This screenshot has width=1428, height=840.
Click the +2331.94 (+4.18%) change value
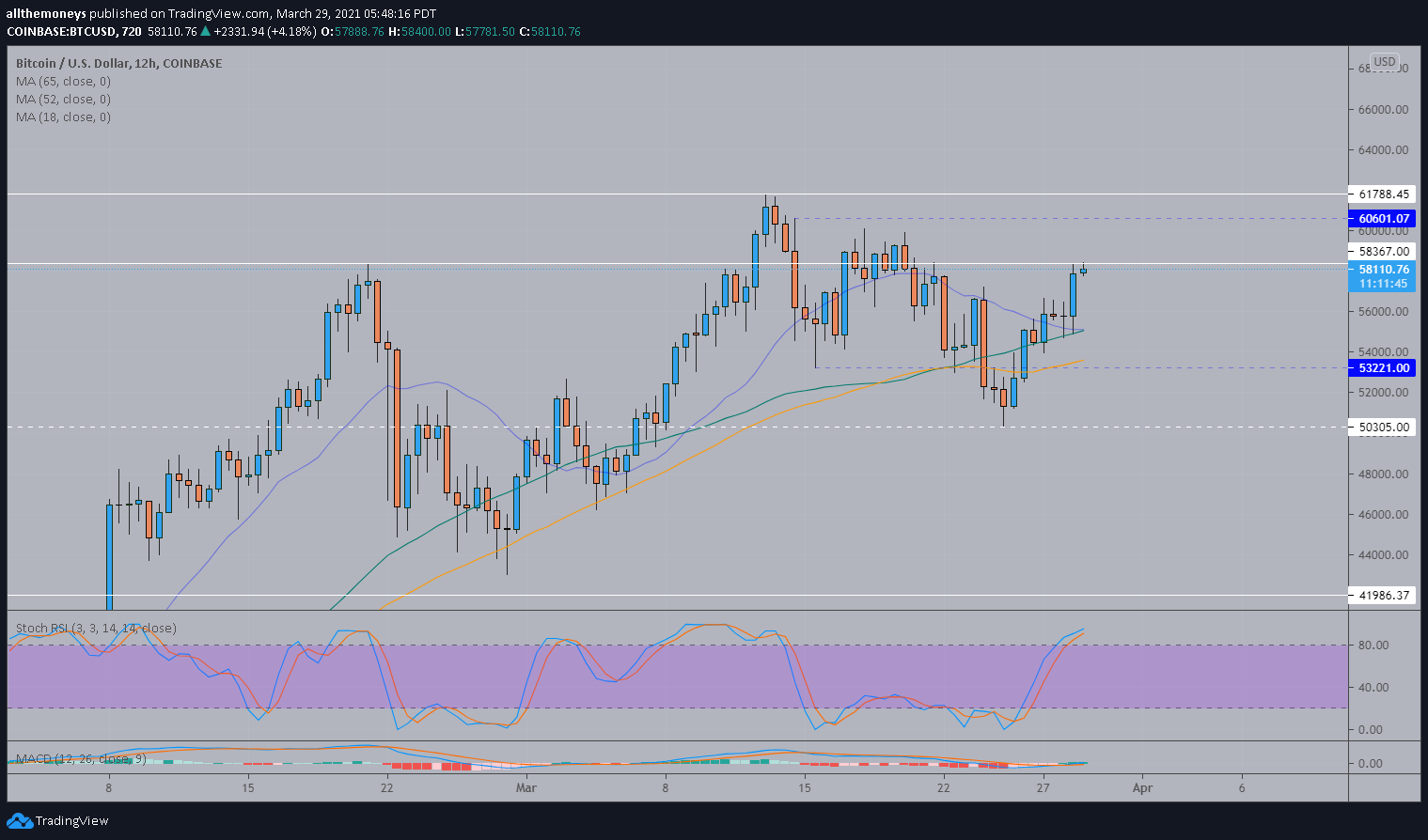point(266,32)
